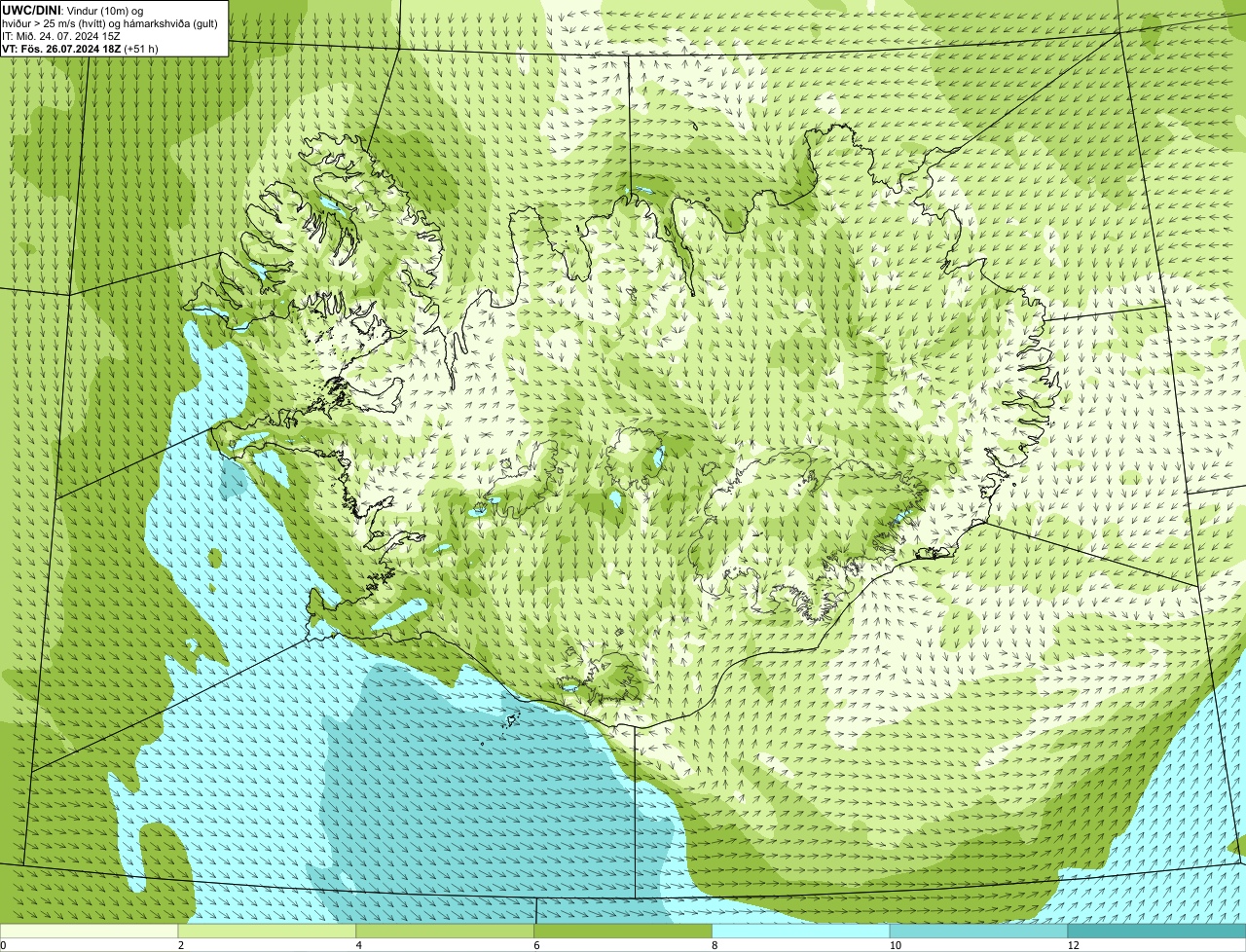1246x952 pixels.
Task: Click the 'IT: Mið. 24. 07. 2024 15Z' line
Action: tap(61, 35)
